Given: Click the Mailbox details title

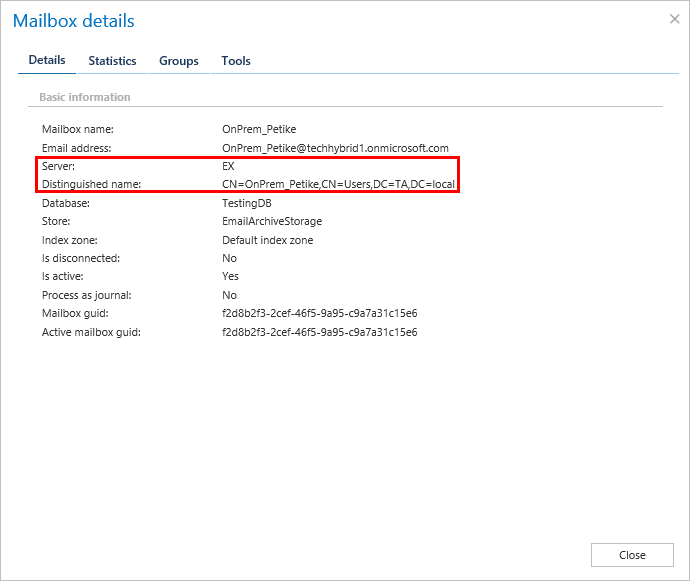Looking at the screenshot, I should coord(74,21).
